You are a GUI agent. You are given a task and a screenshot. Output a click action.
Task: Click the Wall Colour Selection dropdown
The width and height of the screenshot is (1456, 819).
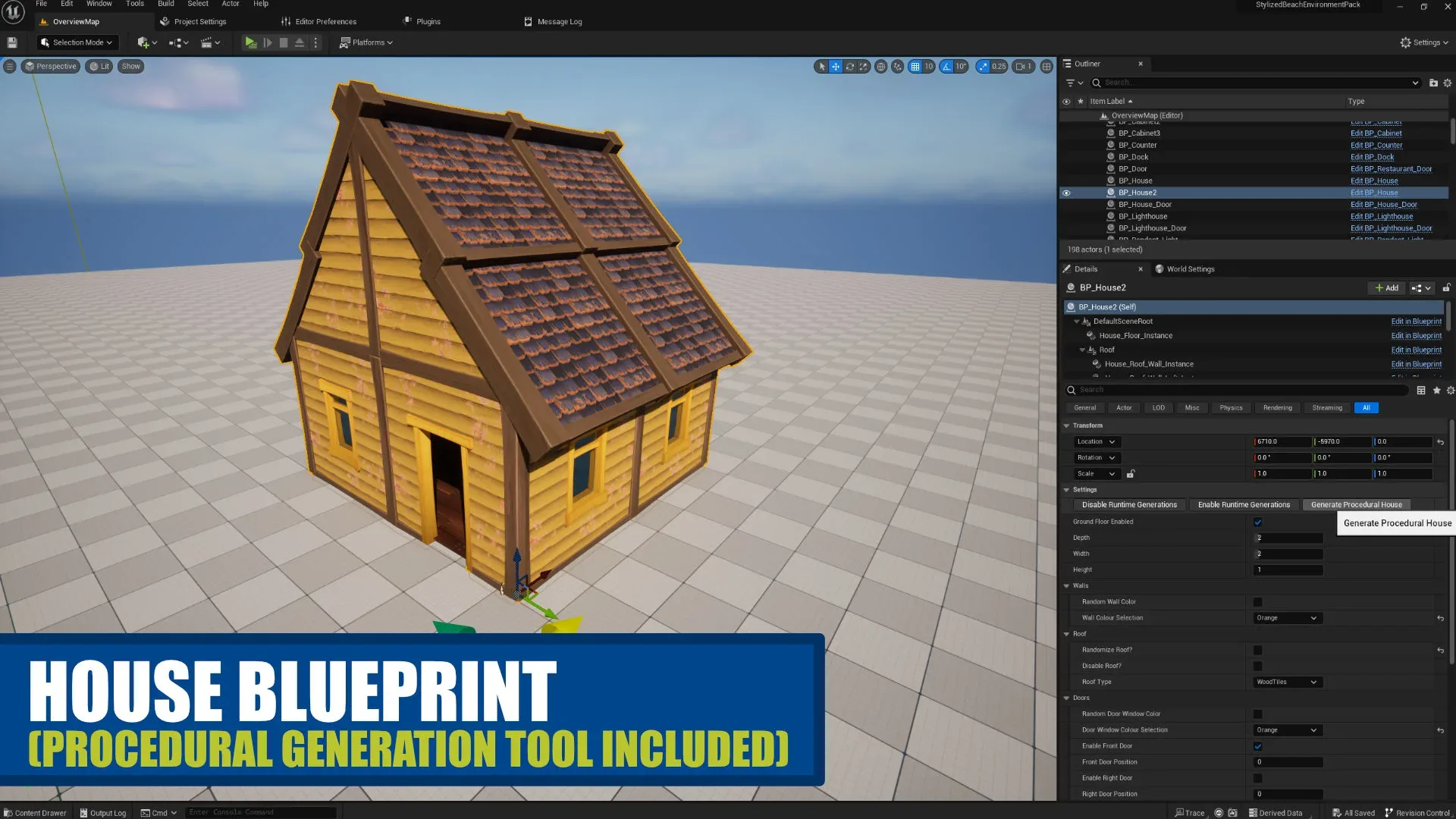tap(1287, 617)
